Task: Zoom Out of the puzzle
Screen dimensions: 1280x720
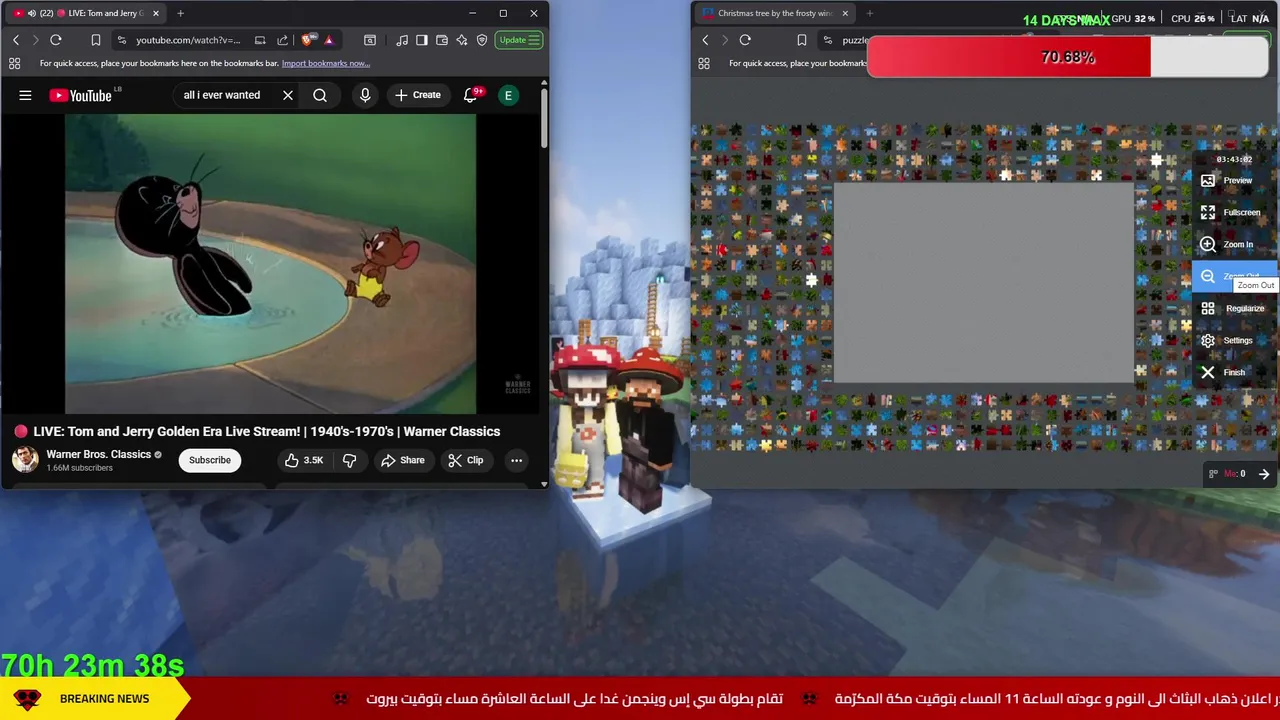Action: (x=1236, y=276)
